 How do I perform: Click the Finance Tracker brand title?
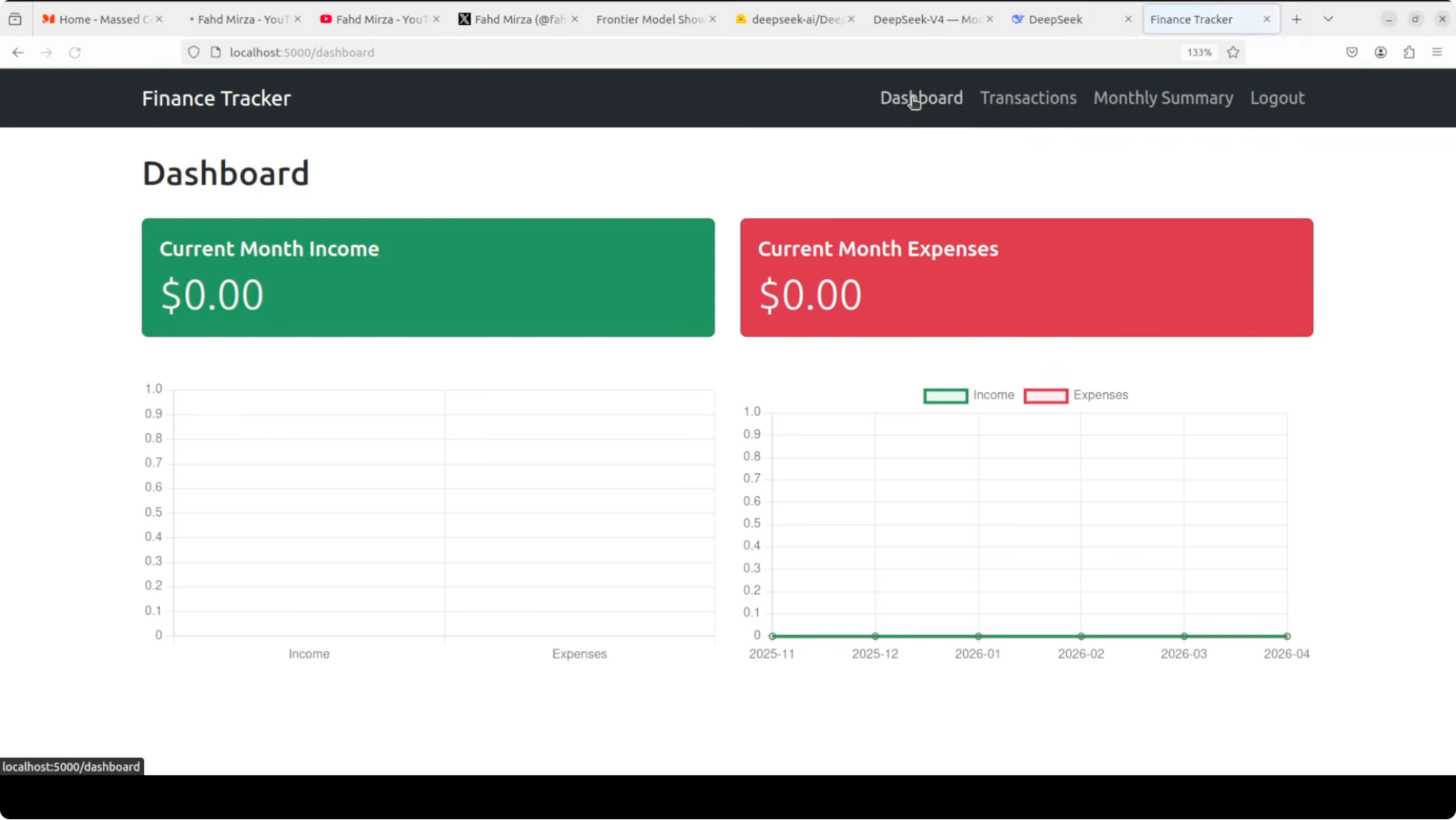[x=216, y=98]
